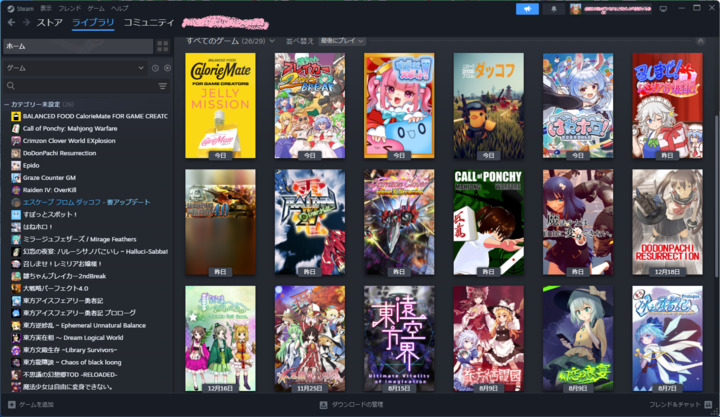Screen dimensions: 720x417
Task: Open advanced filter options icon
Action: (x=163, y=86)
